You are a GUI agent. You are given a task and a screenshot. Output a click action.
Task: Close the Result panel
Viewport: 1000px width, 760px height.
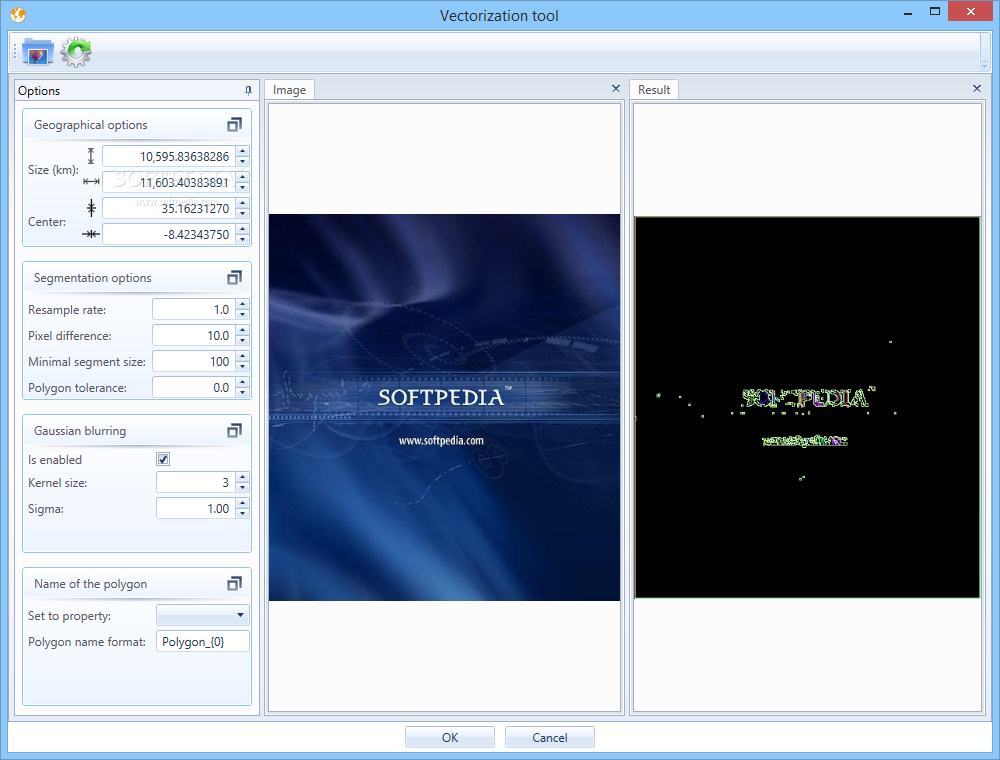tap(976, 89)
